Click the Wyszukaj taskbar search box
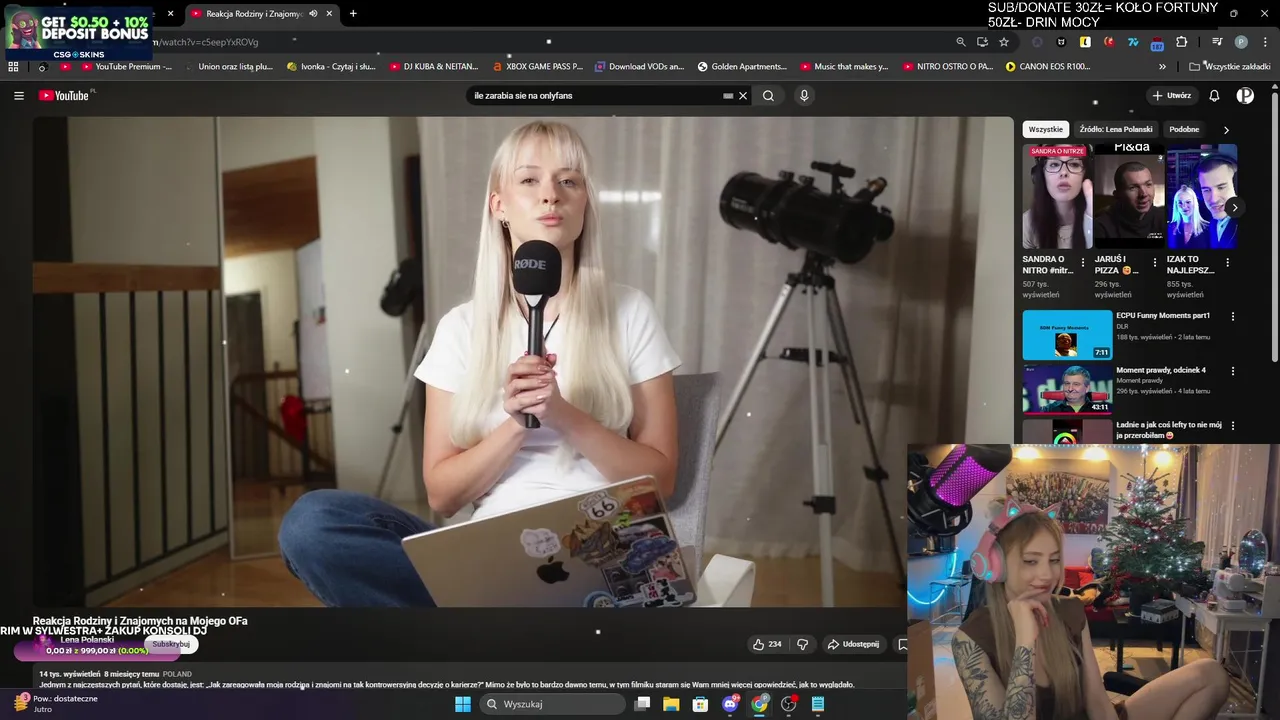The image size is (1280, 720). tap(552, 704)
